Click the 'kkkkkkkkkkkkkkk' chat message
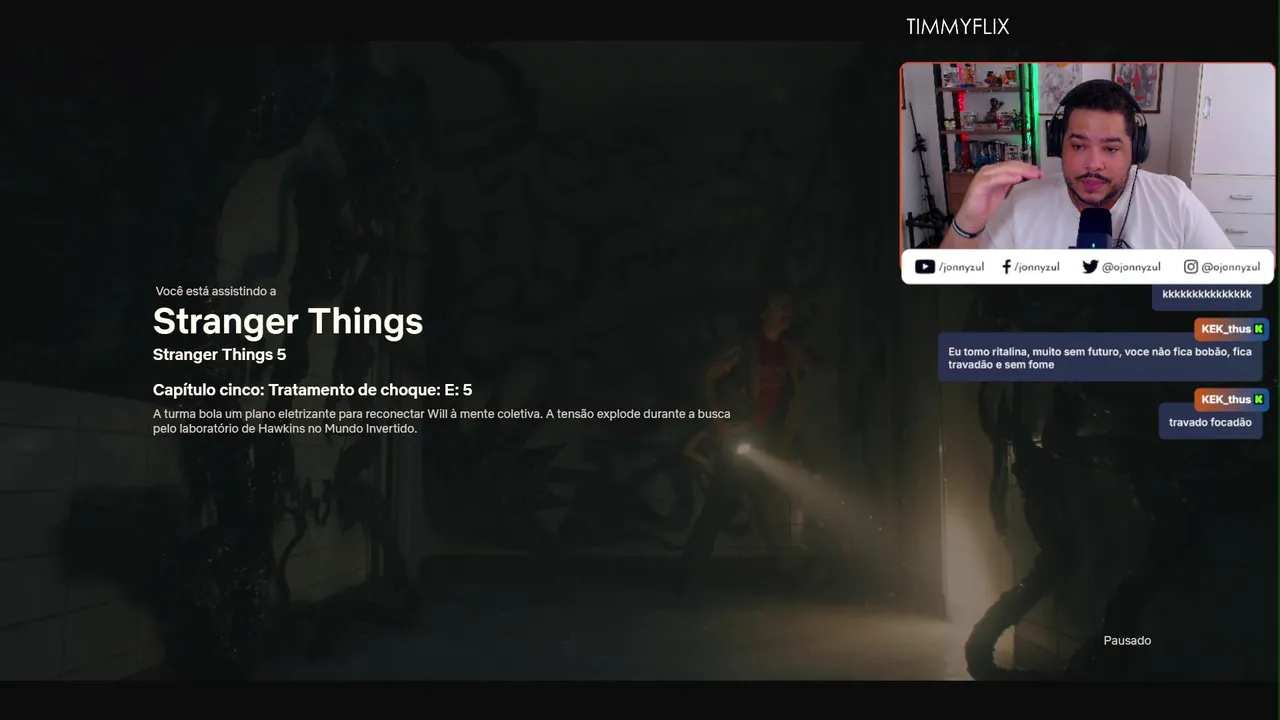 (x=1207, y=294)
